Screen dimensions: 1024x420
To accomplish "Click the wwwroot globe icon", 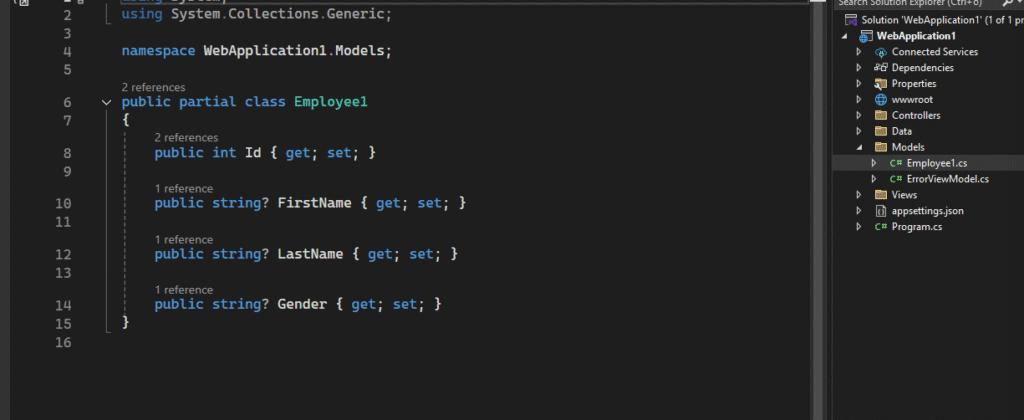I will [x=881, y=100].
